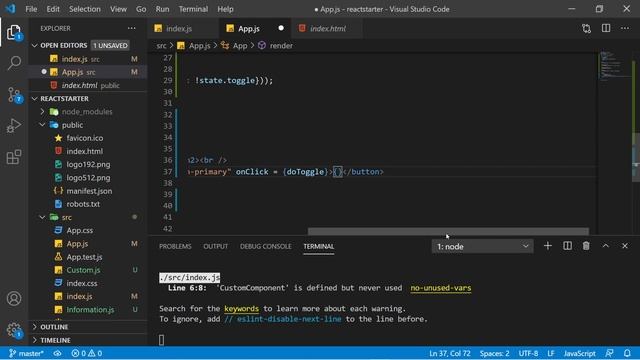Expand the node_modules folder
The width and height of the screenshot is (640, 360).
pos(87,112)
